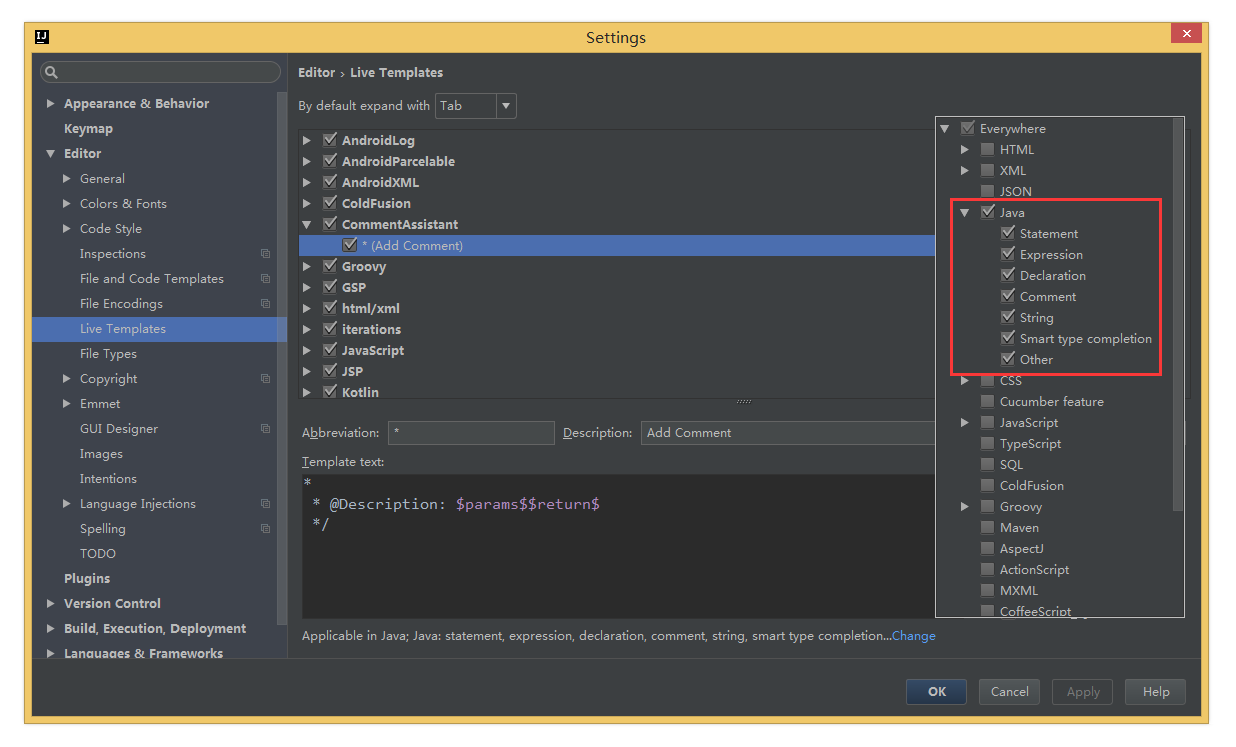
Task: Expand the Appearance & Behavior settings node
Action: [51, 104]
